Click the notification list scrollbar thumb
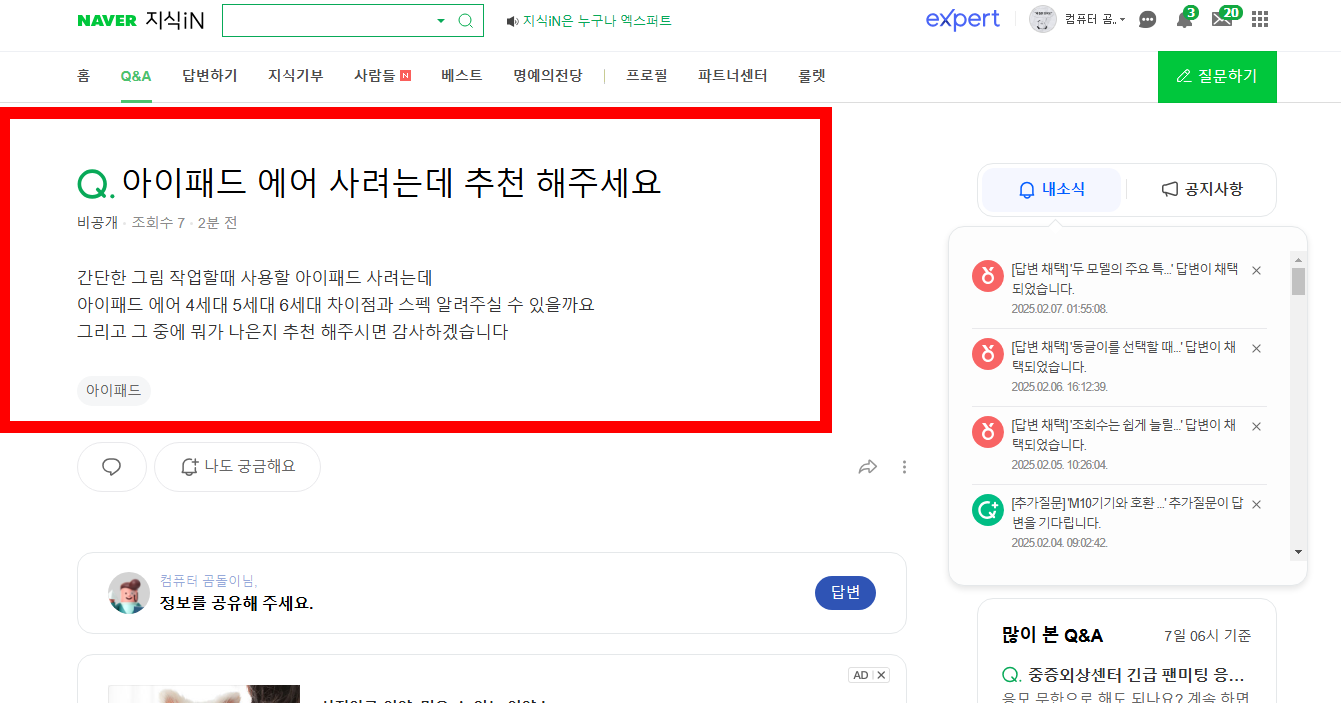The height and width of the screenshot is (703, 1341). tap(1298, 281)
